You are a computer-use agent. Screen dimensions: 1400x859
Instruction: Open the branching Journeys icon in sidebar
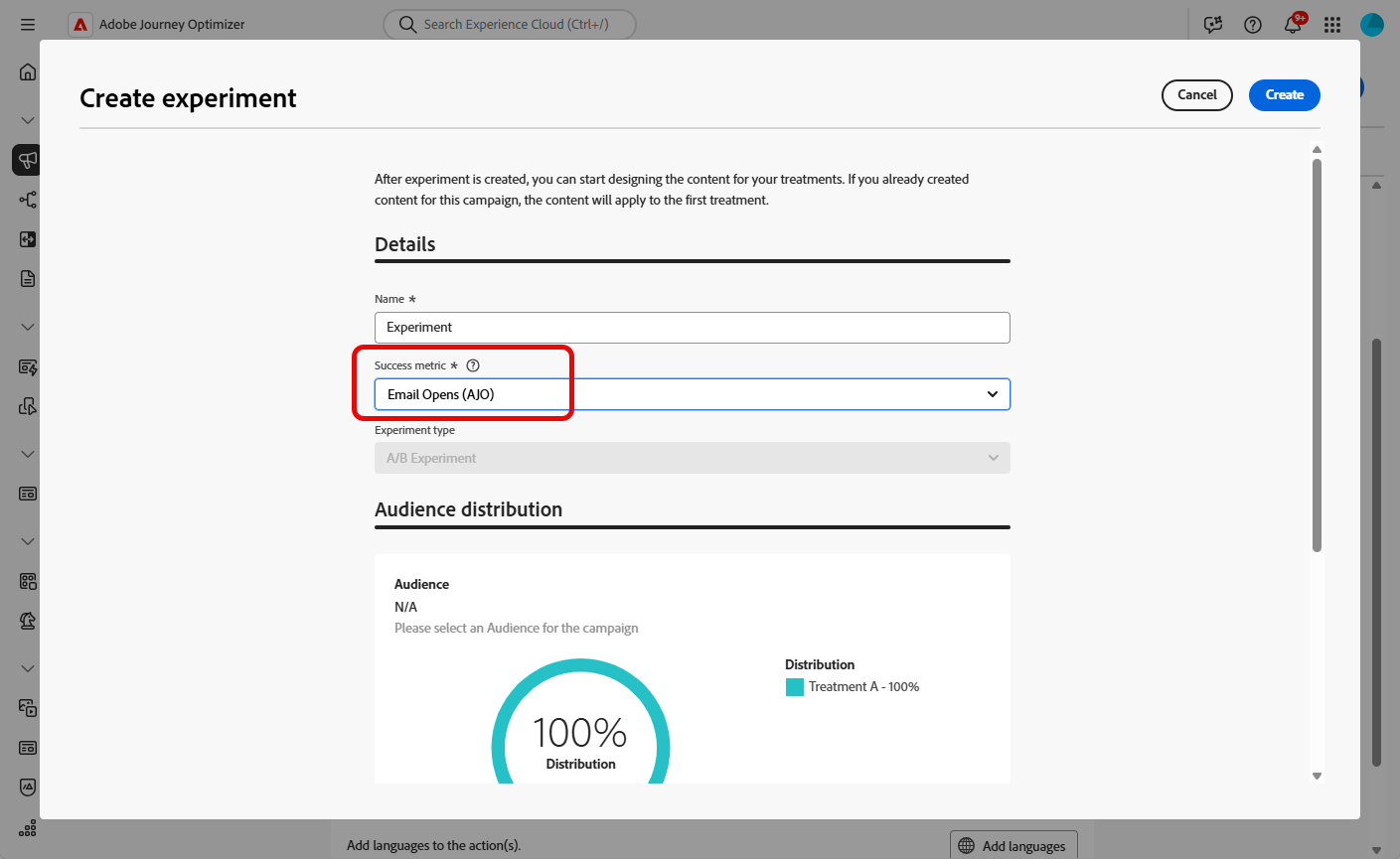tap(28, 200)
